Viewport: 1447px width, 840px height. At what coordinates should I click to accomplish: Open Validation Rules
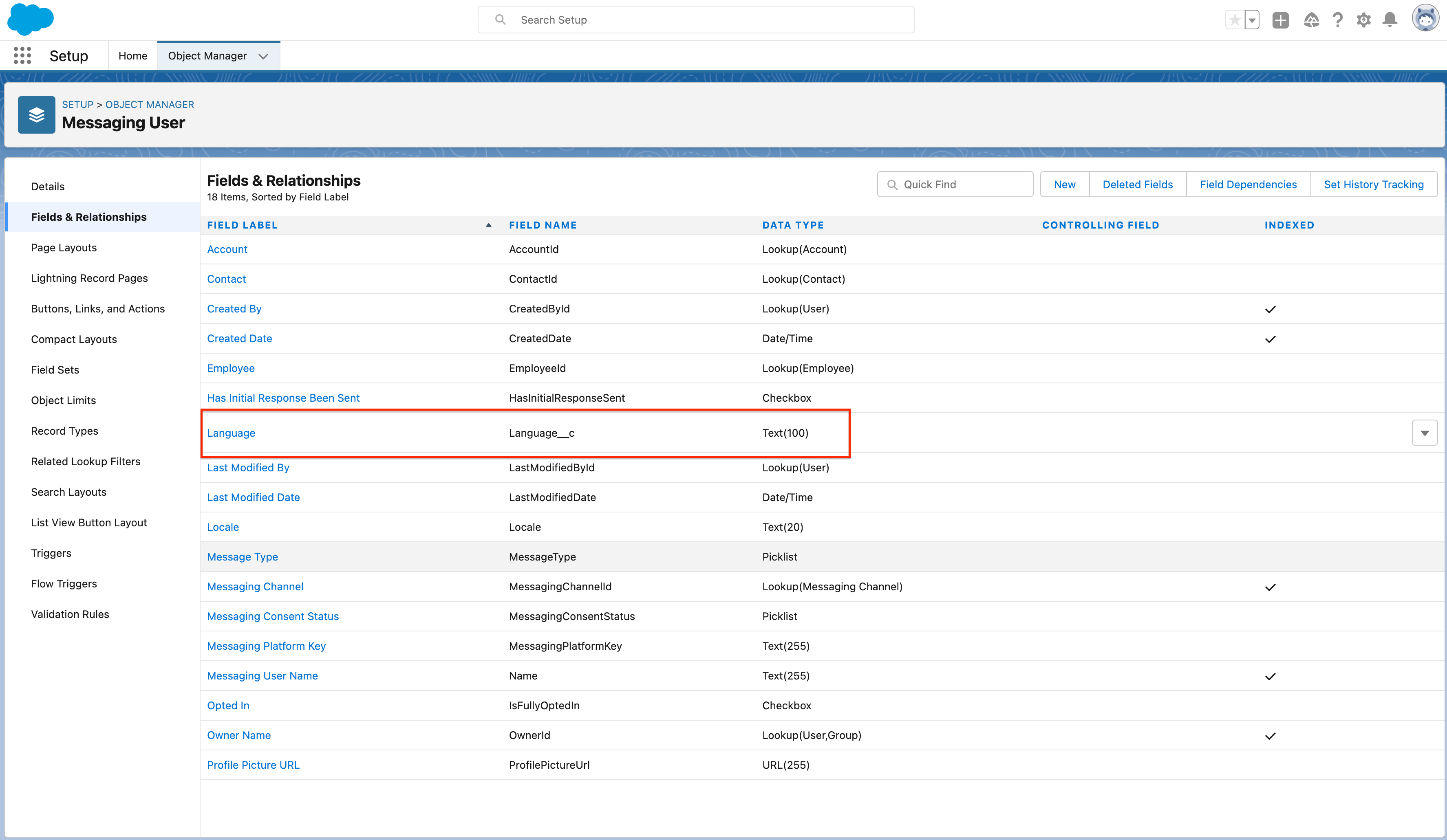click(x=69, y=614)
